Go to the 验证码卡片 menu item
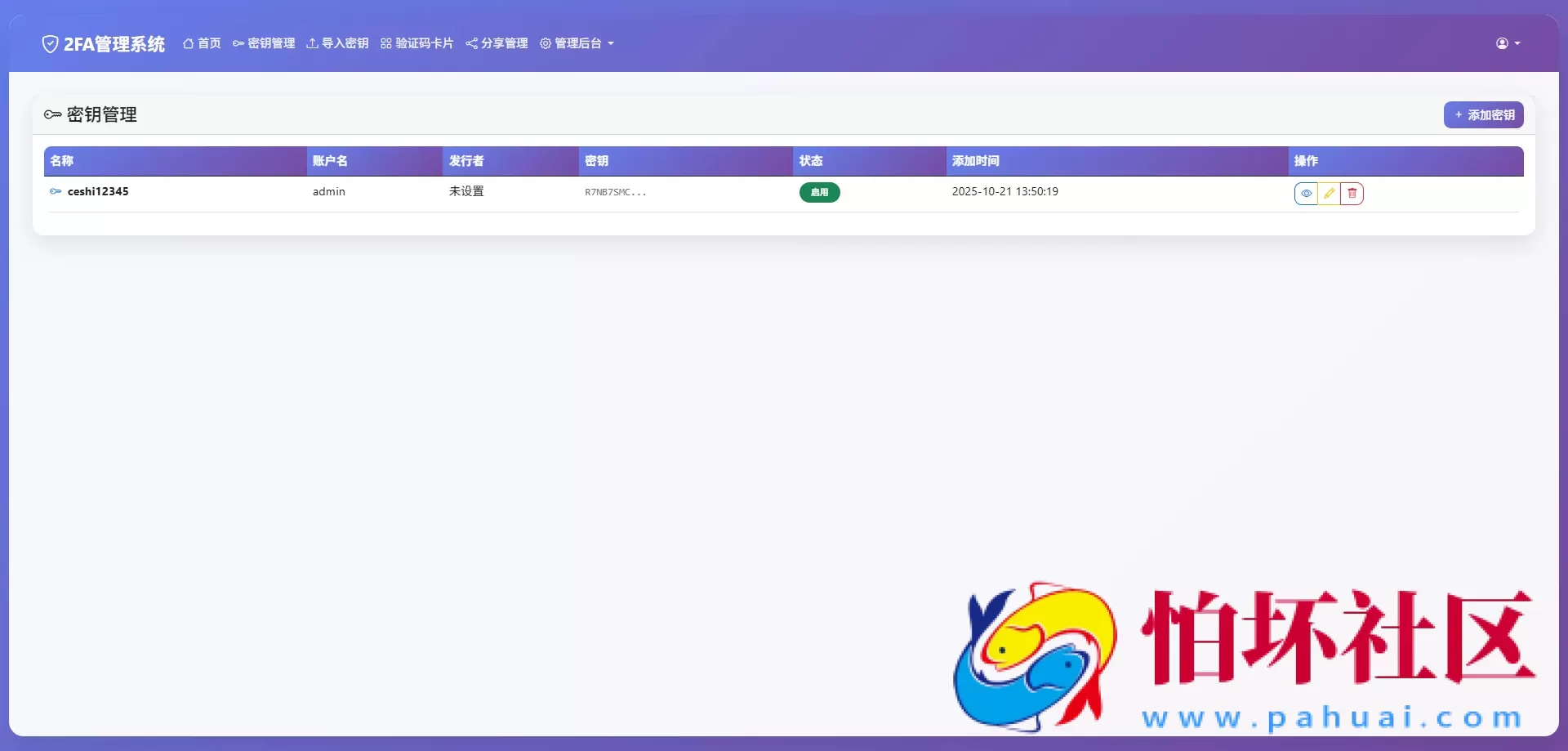 click(x=424, y=43)
